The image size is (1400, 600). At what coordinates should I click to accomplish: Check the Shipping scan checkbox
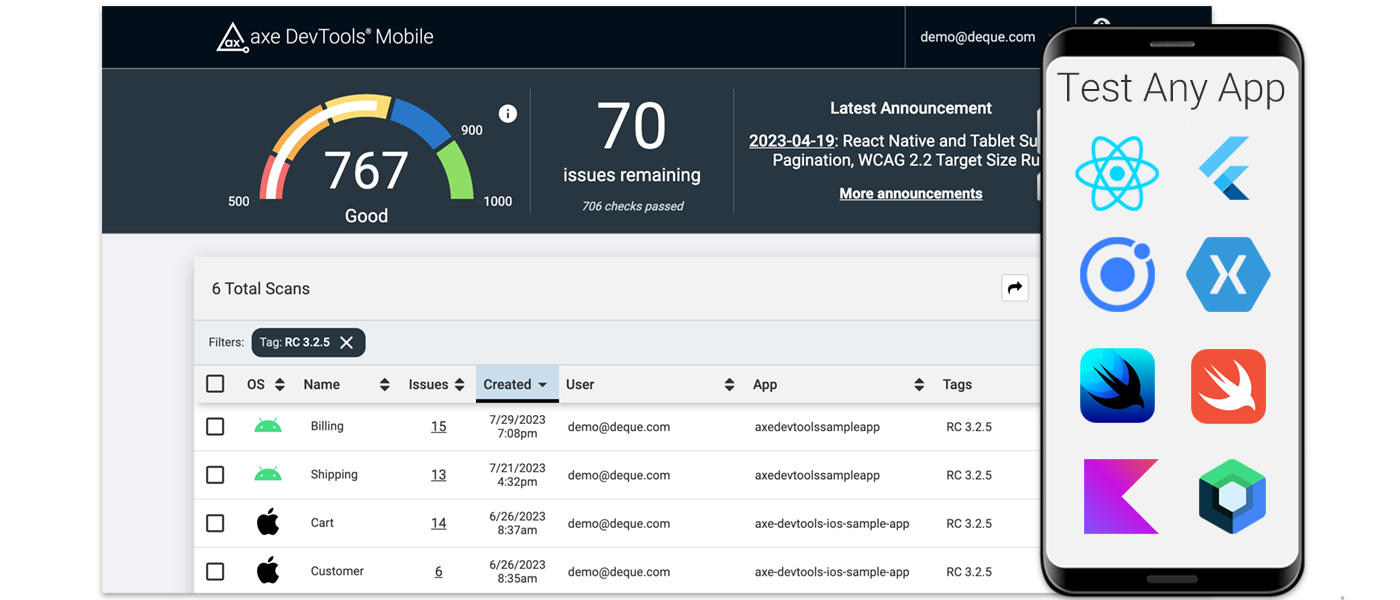(215, 474)
